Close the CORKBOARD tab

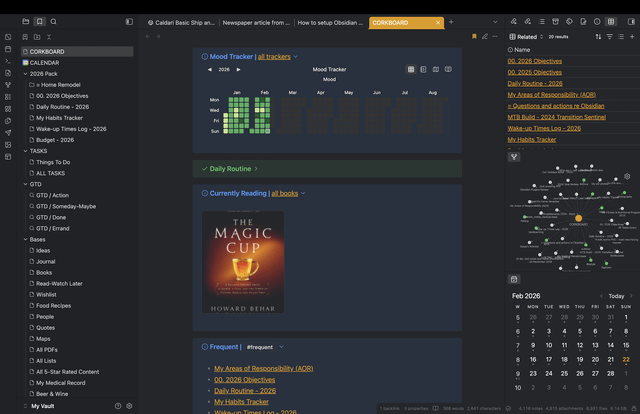[438, 23]
